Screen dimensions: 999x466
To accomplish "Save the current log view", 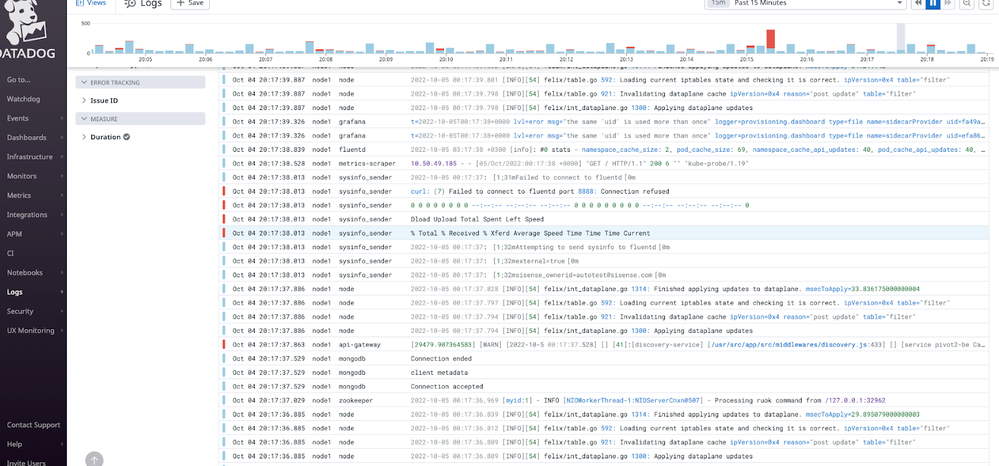I will coord(189,4).
